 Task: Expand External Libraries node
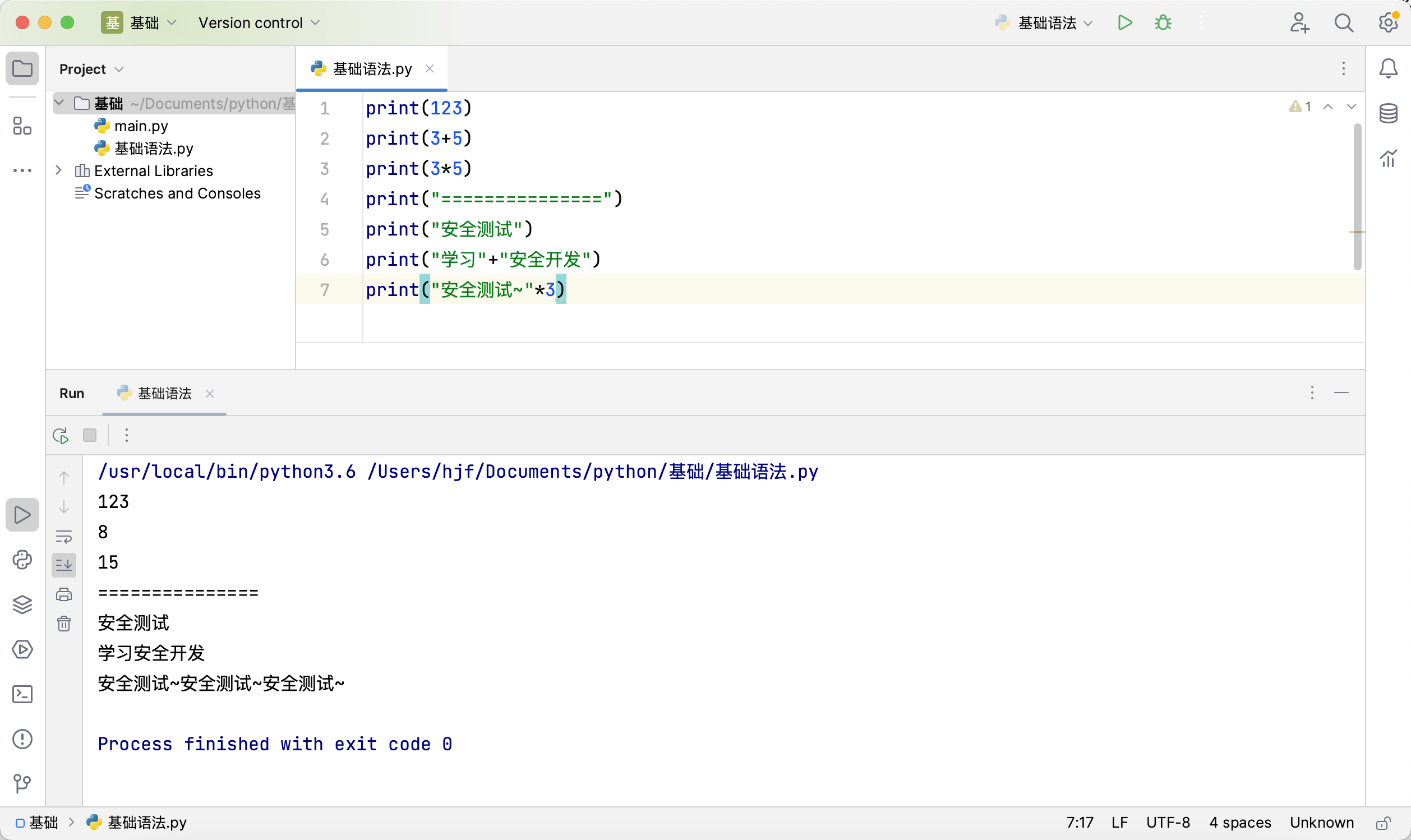[58, 170]
